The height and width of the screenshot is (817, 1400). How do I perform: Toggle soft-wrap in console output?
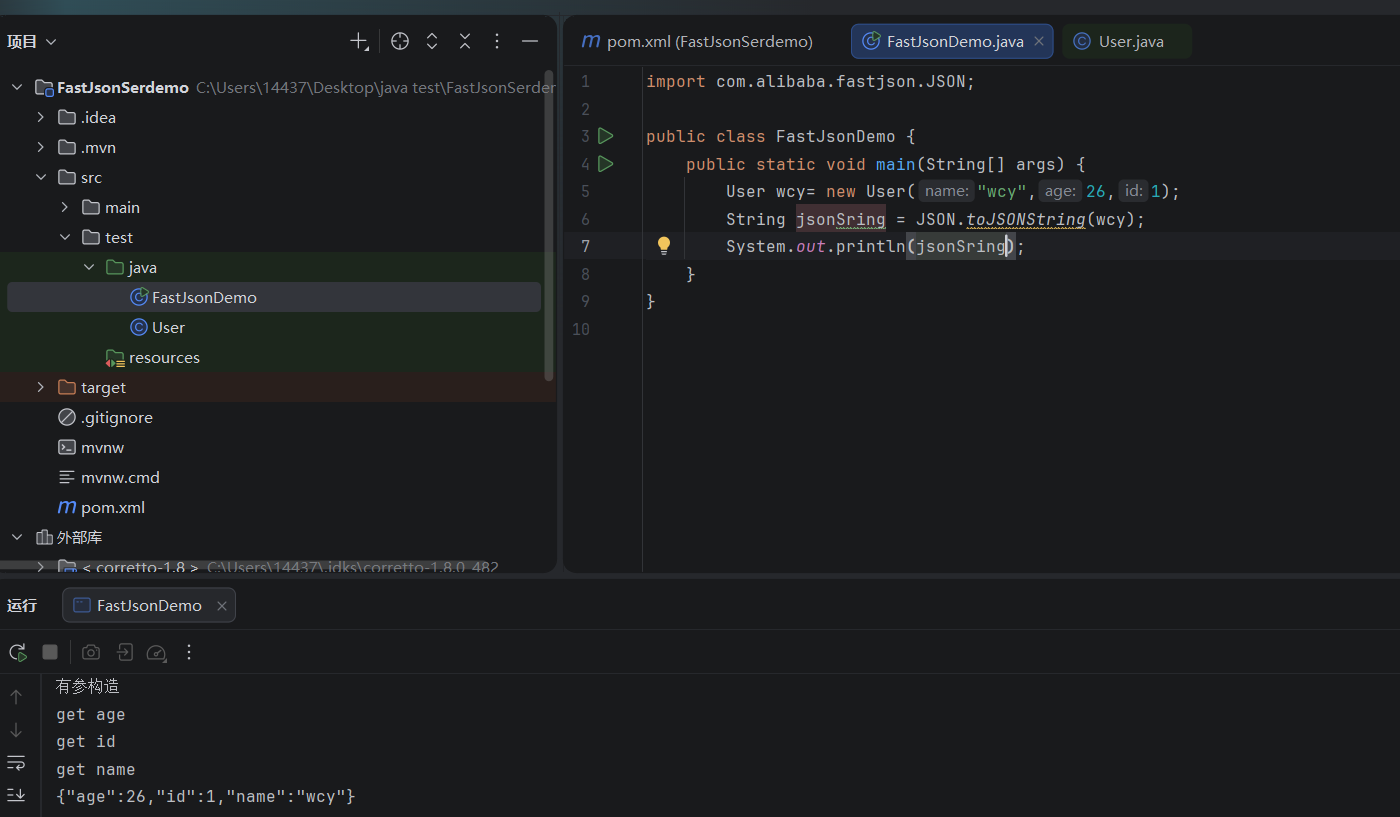tap(16, 763)
